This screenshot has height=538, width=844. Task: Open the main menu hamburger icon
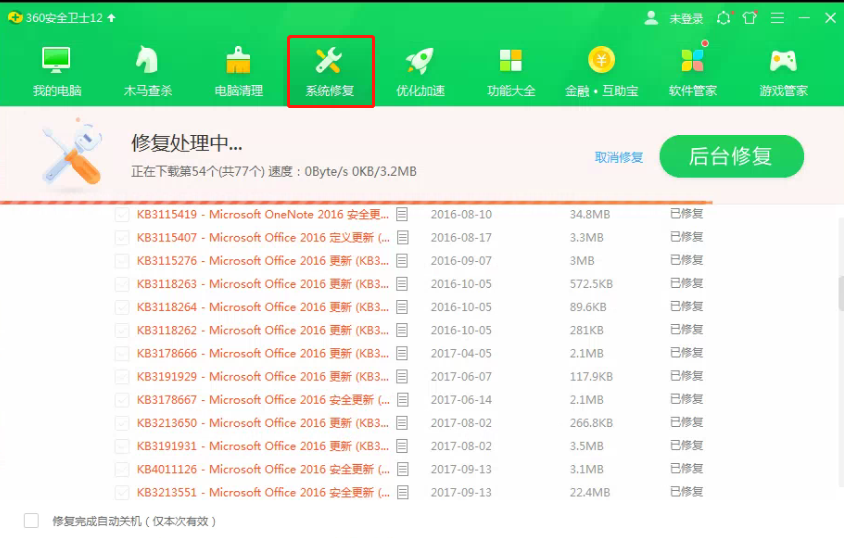click(x=777, y=18)
